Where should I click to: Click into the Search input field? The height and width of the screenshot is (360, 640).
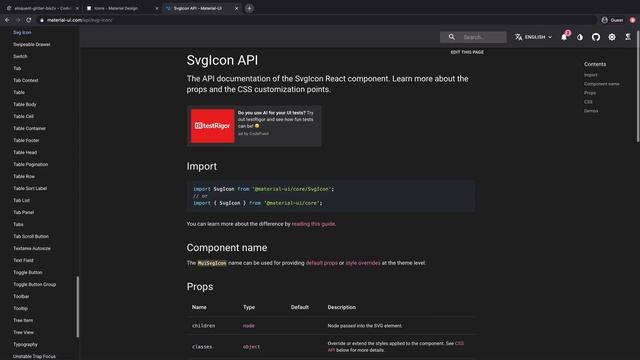[483, 37]
